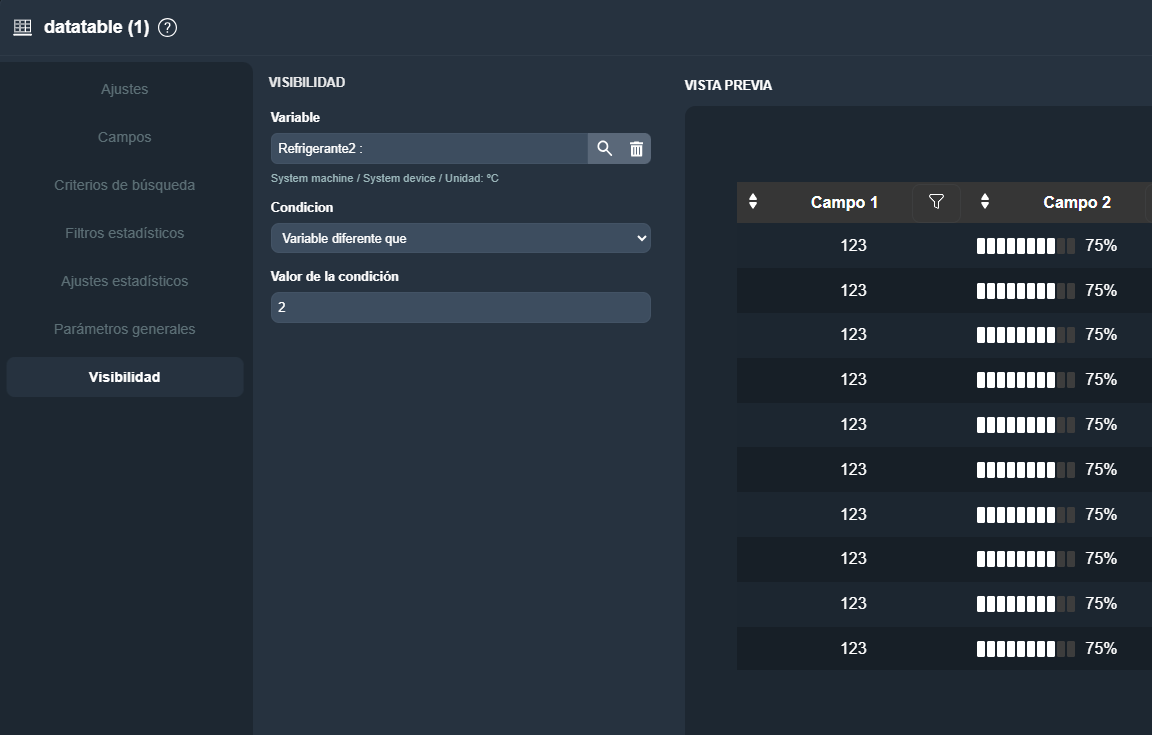Sort using arrows beside Campo 2

[x=985, y=202]
